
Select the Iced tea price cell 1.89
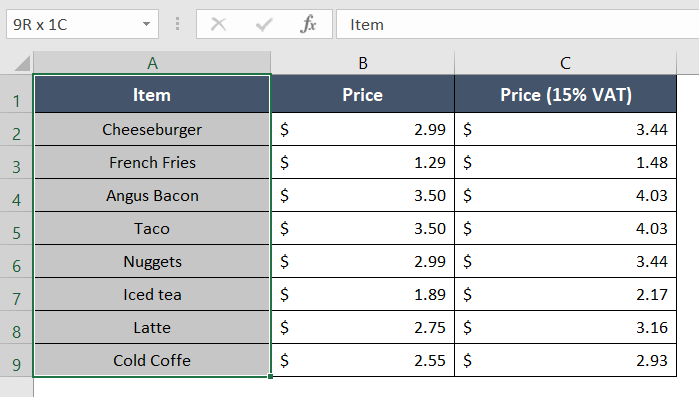click(362, 294)
